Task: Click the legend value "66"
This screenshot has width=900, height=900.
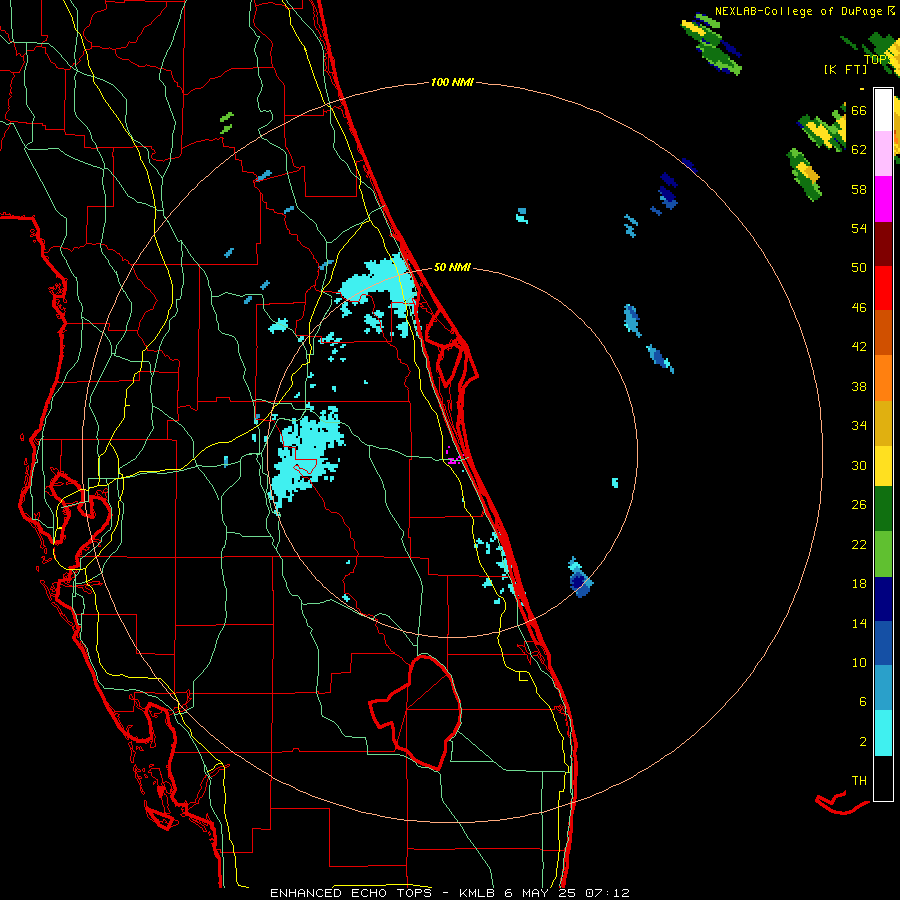Action: click(x=859, y=110)
